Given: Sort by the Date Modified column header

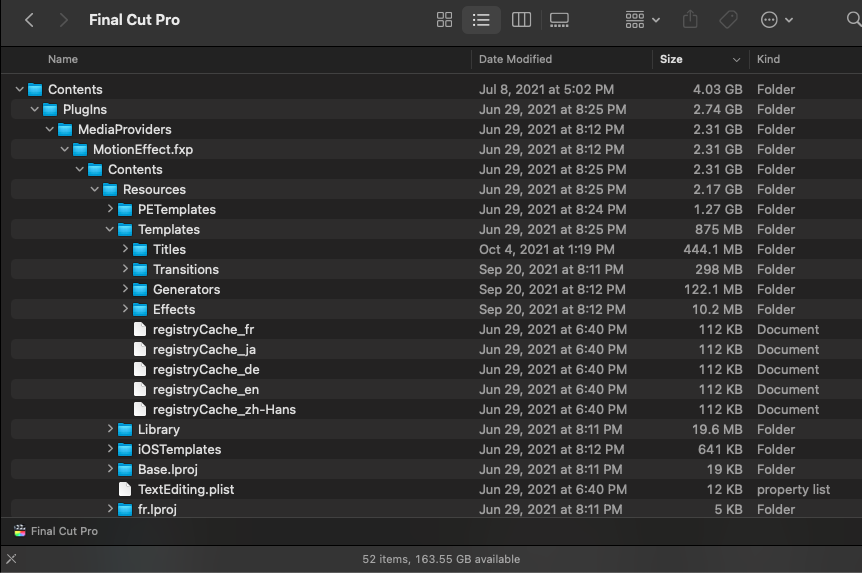Looking at the screenshot, I should click(x=515, y=59).
